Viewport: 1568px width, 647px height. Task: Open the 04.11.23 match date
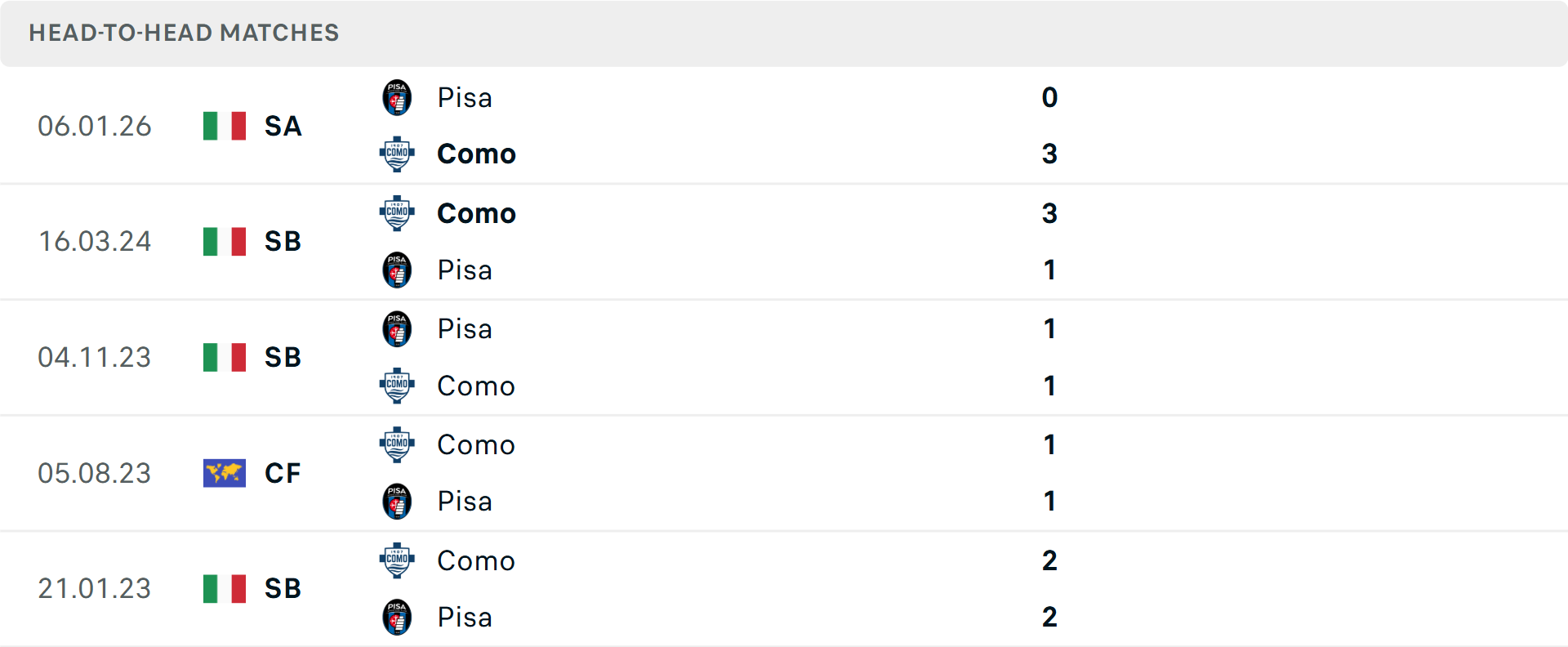point(95,357)
